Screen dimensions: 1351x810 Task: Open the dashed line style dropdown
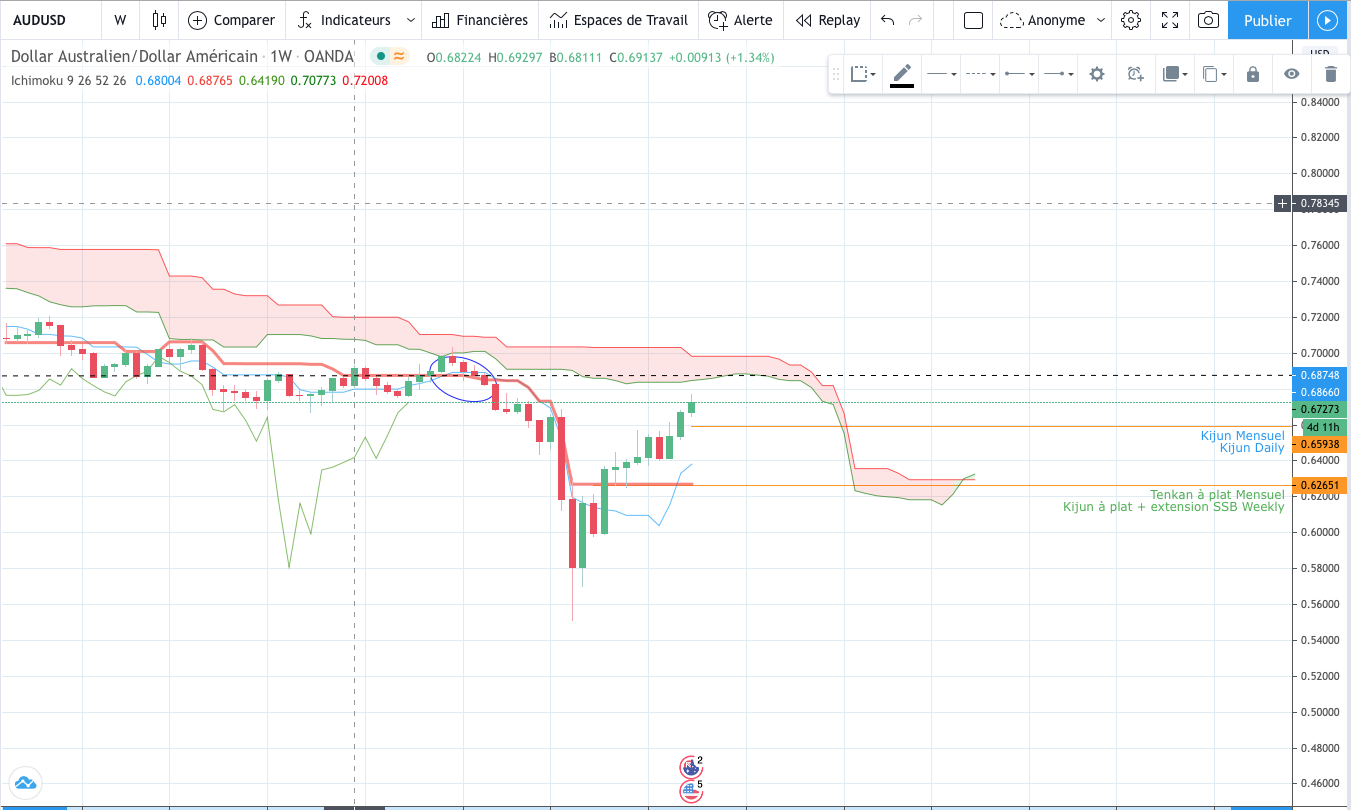point(980,74)
